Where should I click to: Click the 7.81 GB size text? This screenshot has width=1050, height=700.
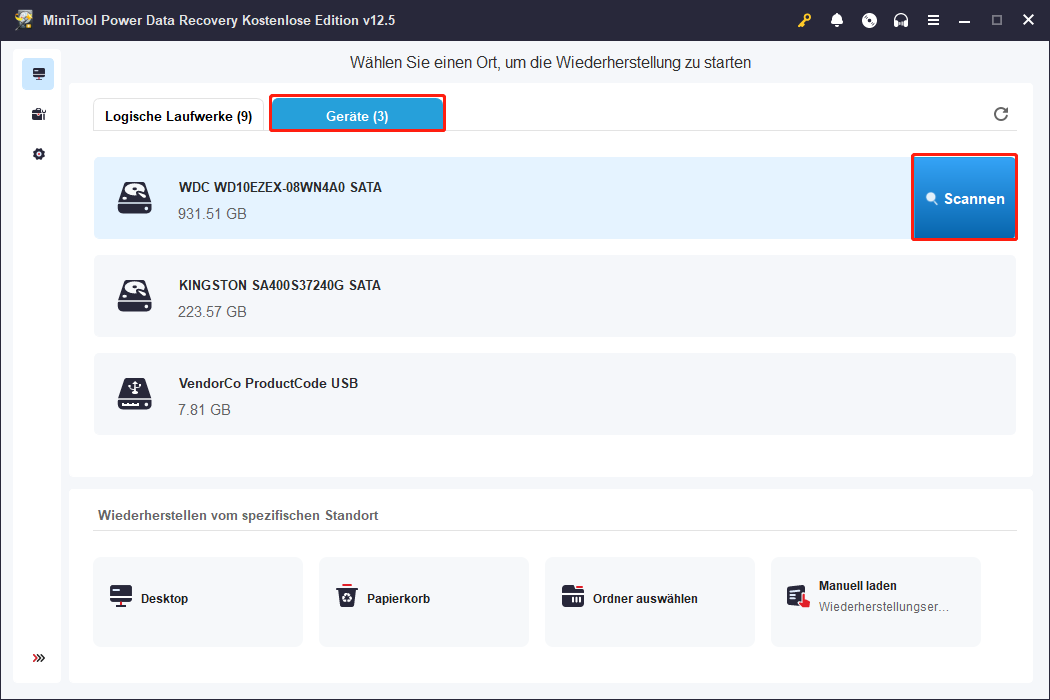(x=204, y=409)
